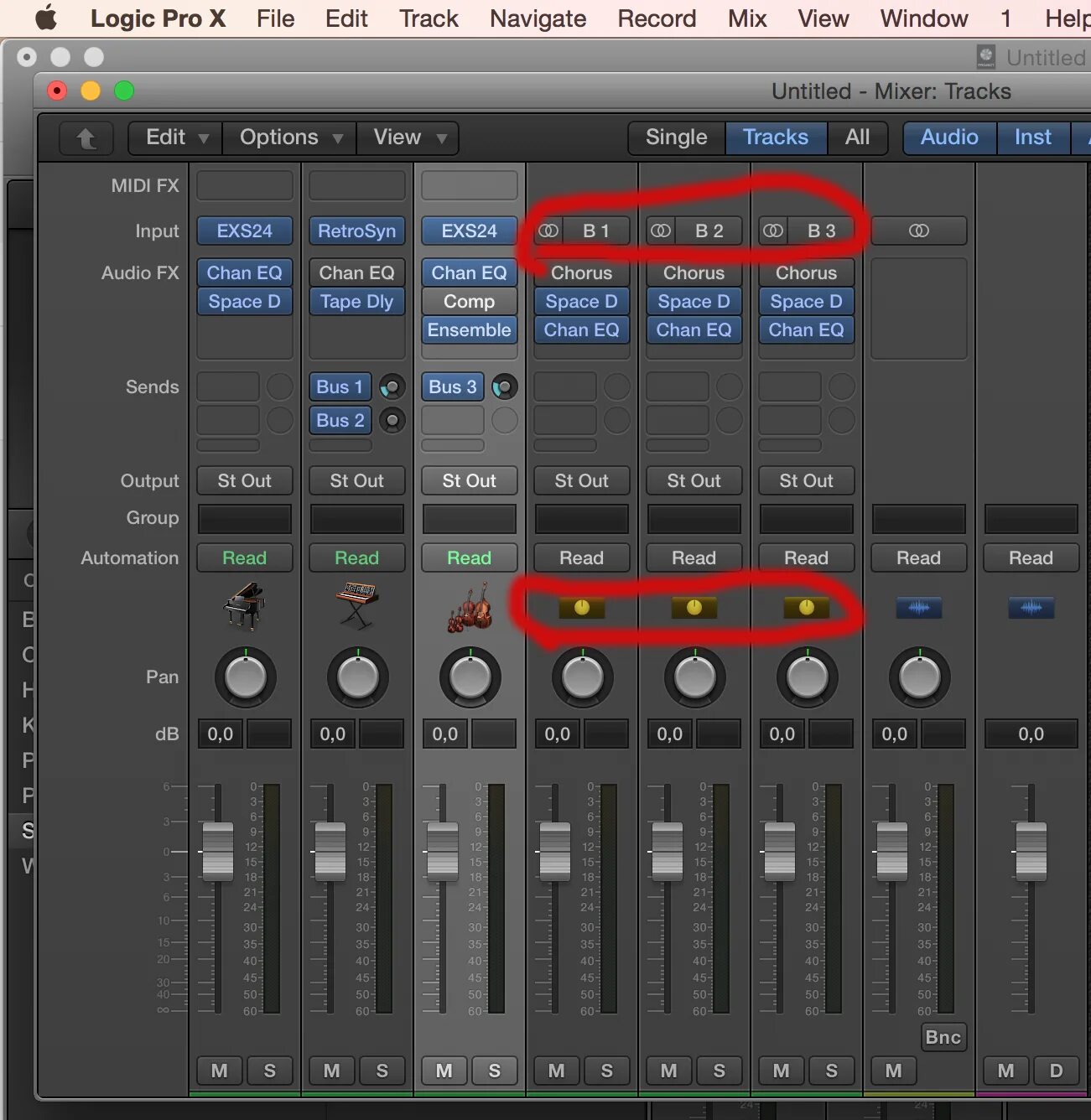Click the empty MIDI FX slot on piano strip
Viewport: 1091px width, 1120px height.
(245, 186)
